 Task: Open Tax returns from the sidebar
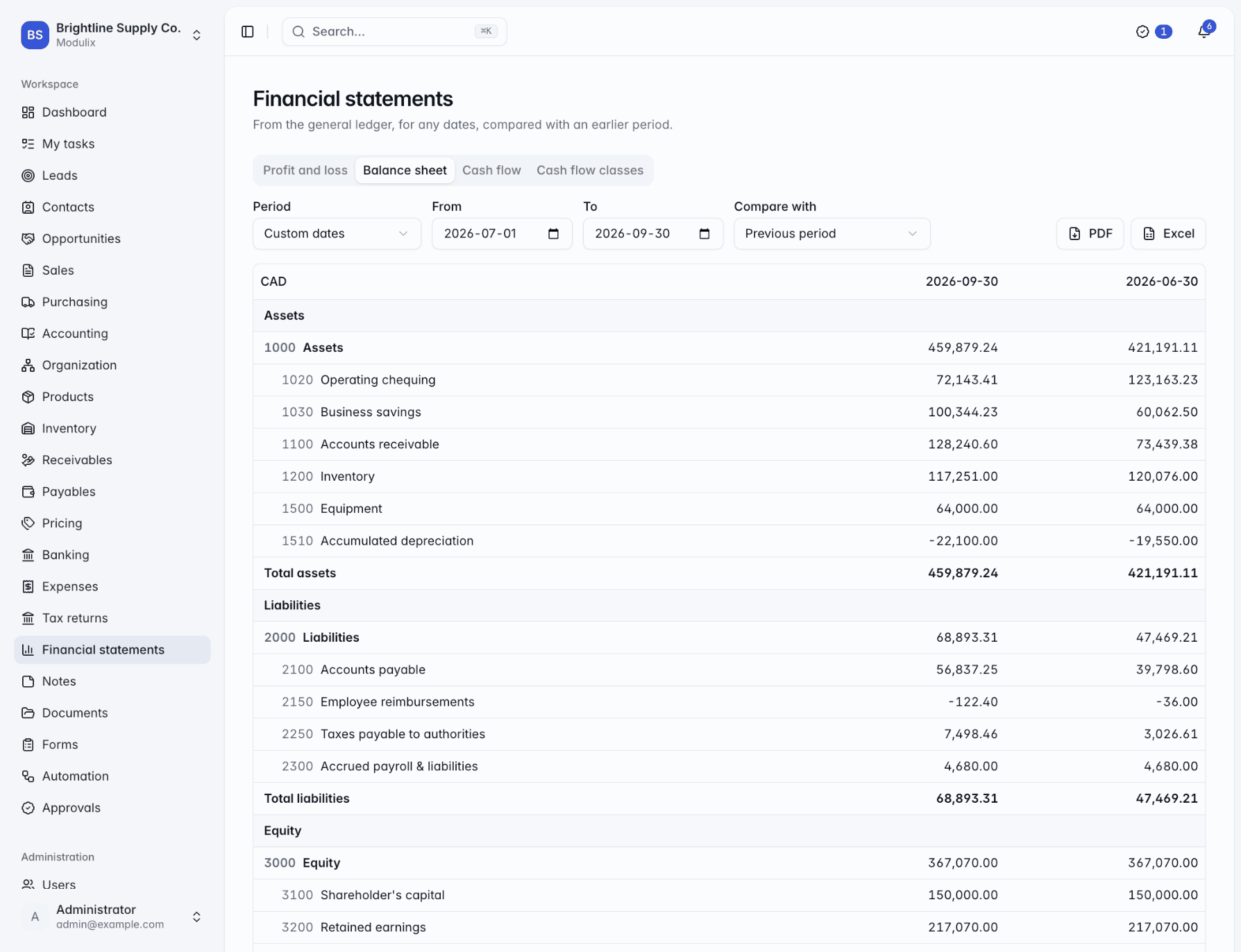112,618
